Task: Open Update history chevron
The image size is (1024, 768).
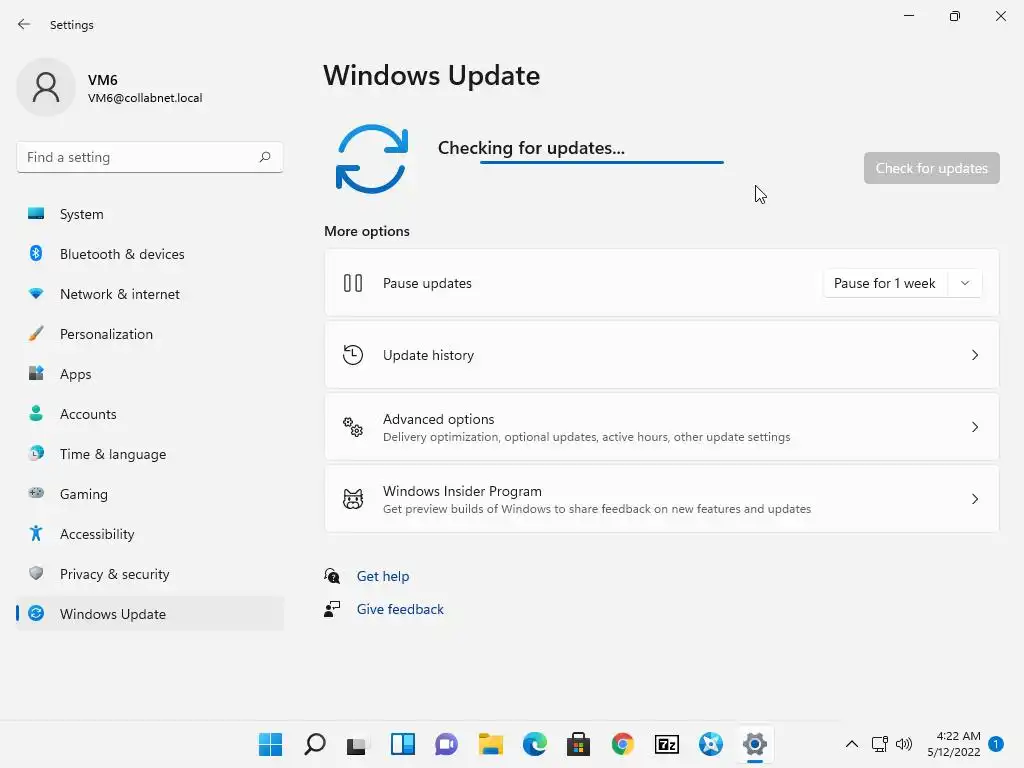Action: click(x=974, y=355)
